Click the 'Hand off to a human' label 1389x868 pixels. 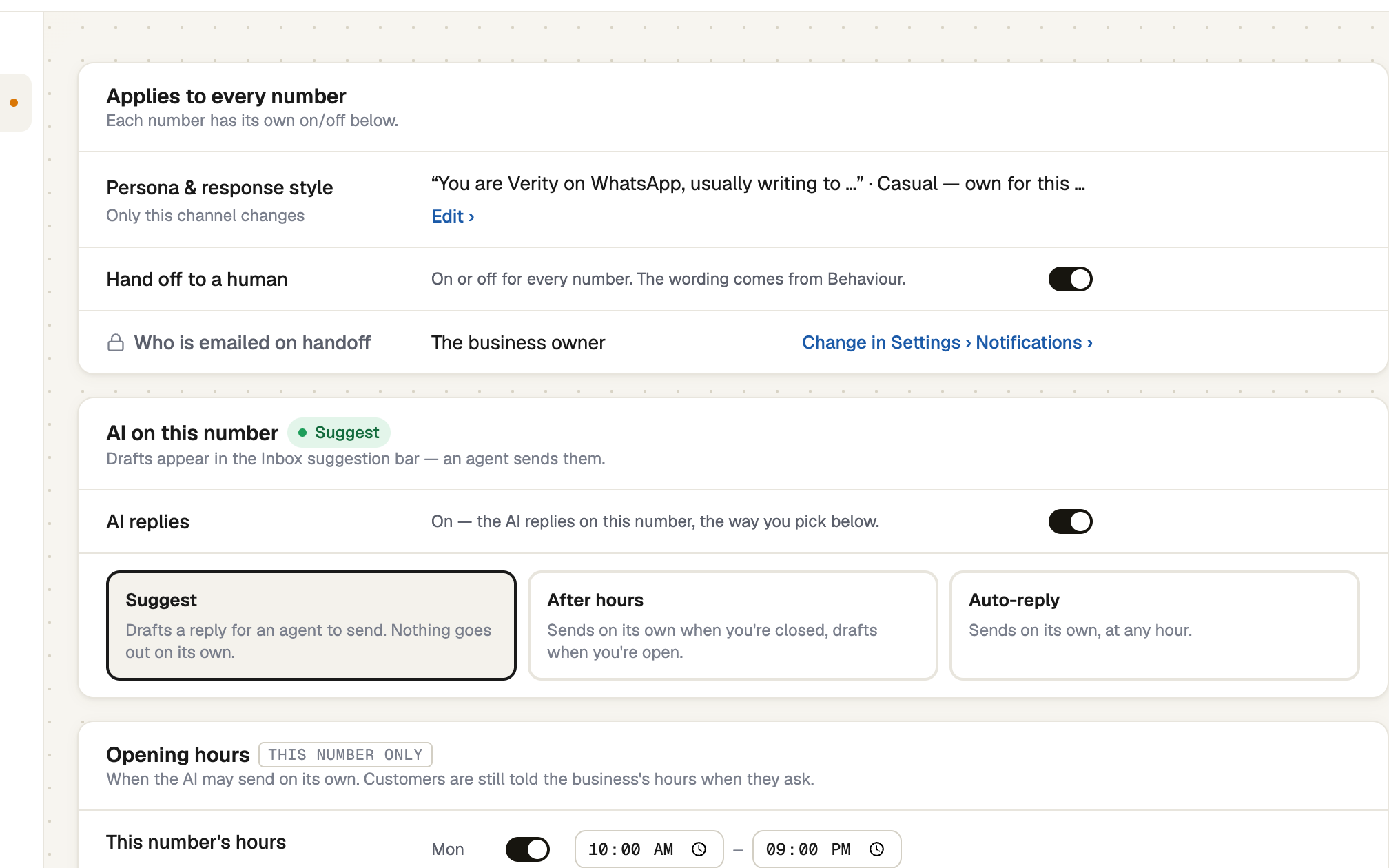point(197,279)
